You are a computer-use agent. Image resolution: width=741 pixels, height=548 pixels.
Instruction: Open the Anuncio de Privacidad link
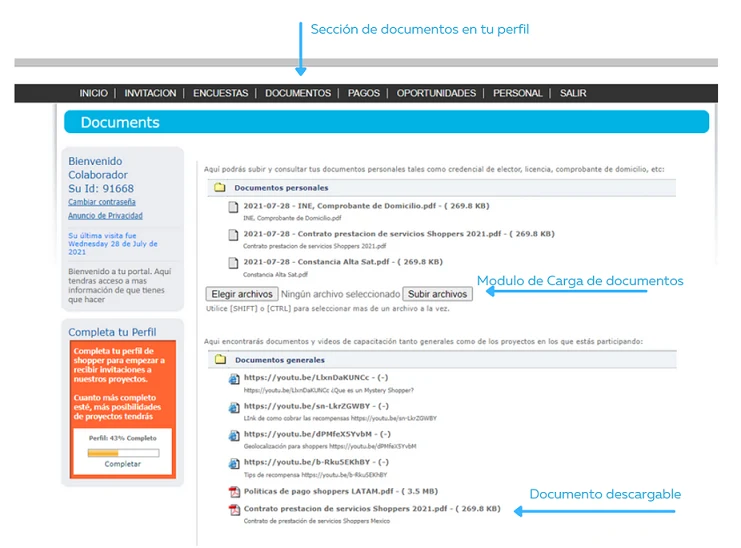click(x=105, y=215)
